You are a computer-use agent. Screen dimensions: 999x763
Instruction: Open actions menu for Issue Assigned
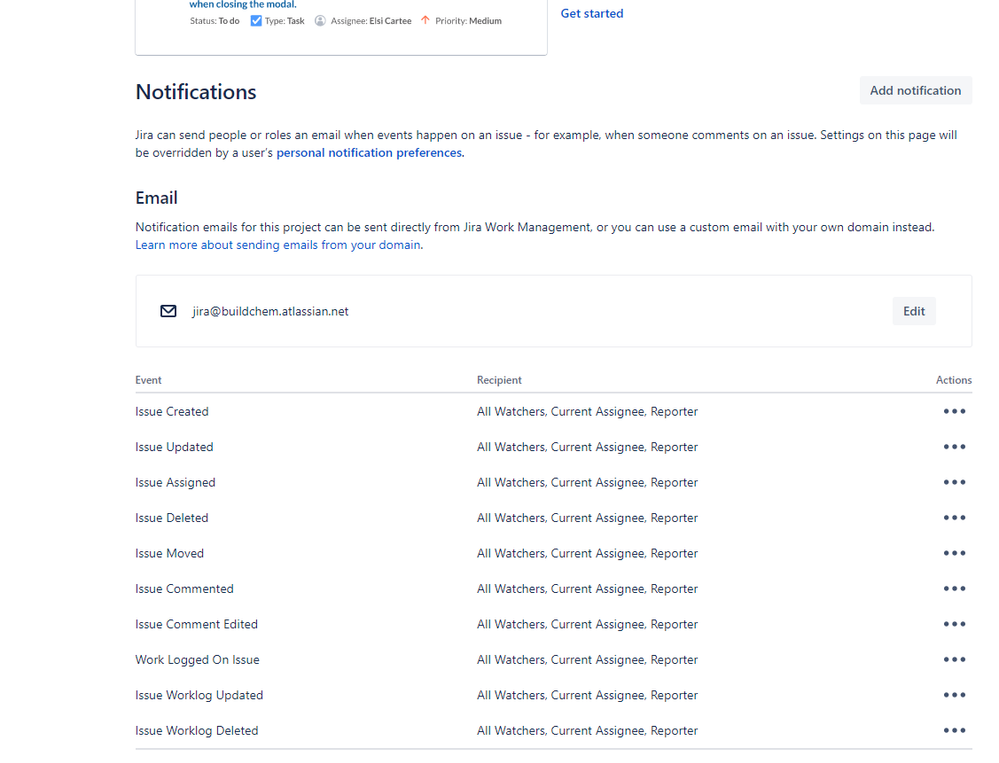pyautogui.click(x=954, y=482)
